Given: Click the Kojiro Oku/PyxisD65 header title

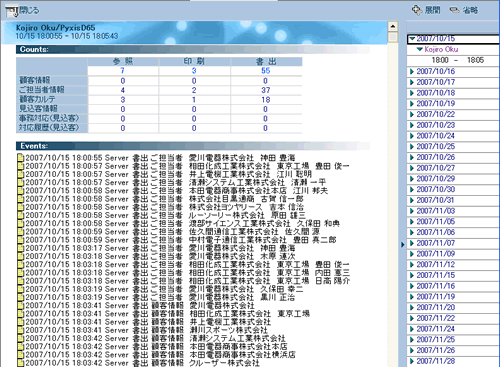Looking at the screenshot, I should 55,28.
